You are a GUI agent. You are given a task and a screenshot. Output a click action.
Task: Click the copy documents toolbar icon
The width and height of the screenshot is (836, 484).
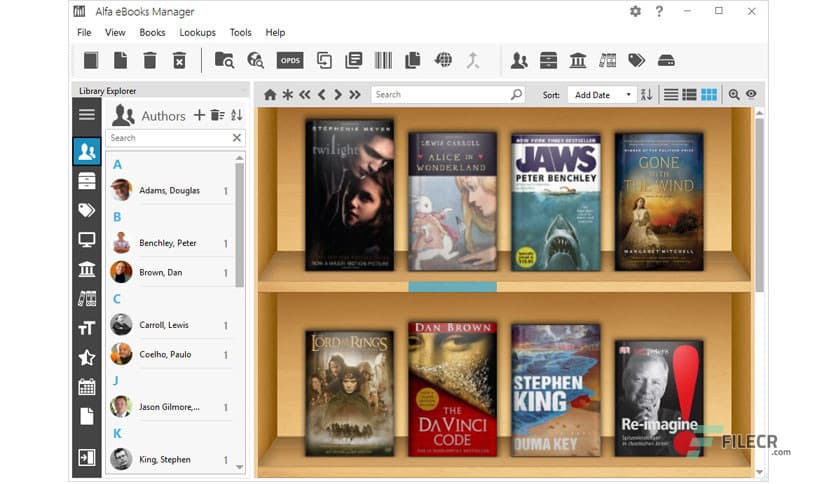pyautogui.click(x=413, y=60)
